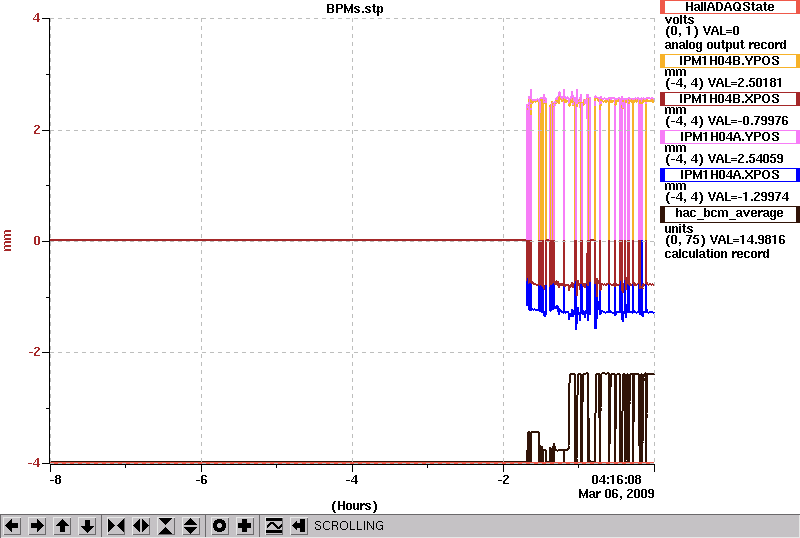Viewport: 800px width, 538px height.
Task: Click the Mar 06, 2009 date label
Action: click(616, 494)
